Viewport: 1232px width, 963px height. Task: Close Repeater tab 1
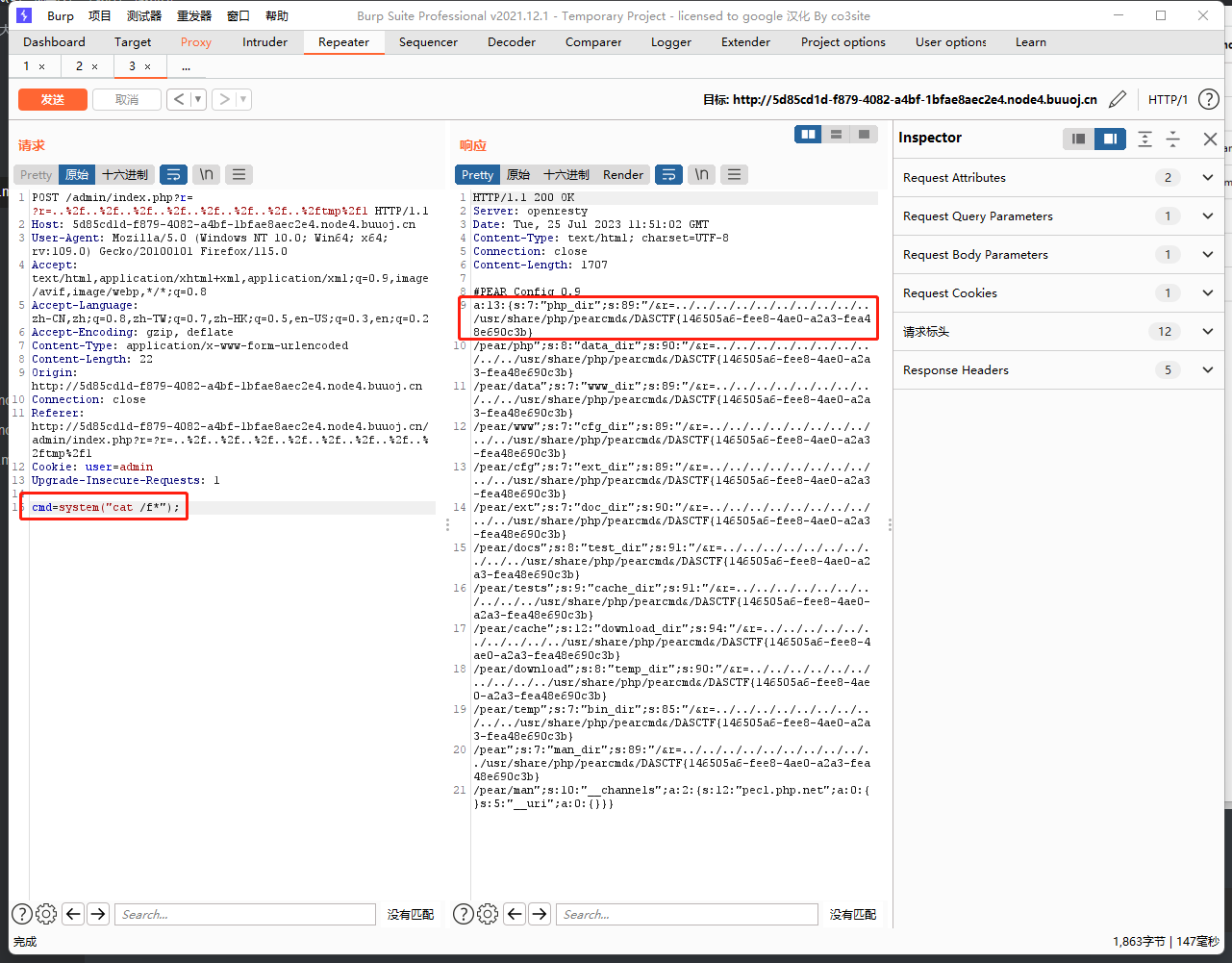tap(42, 66)
